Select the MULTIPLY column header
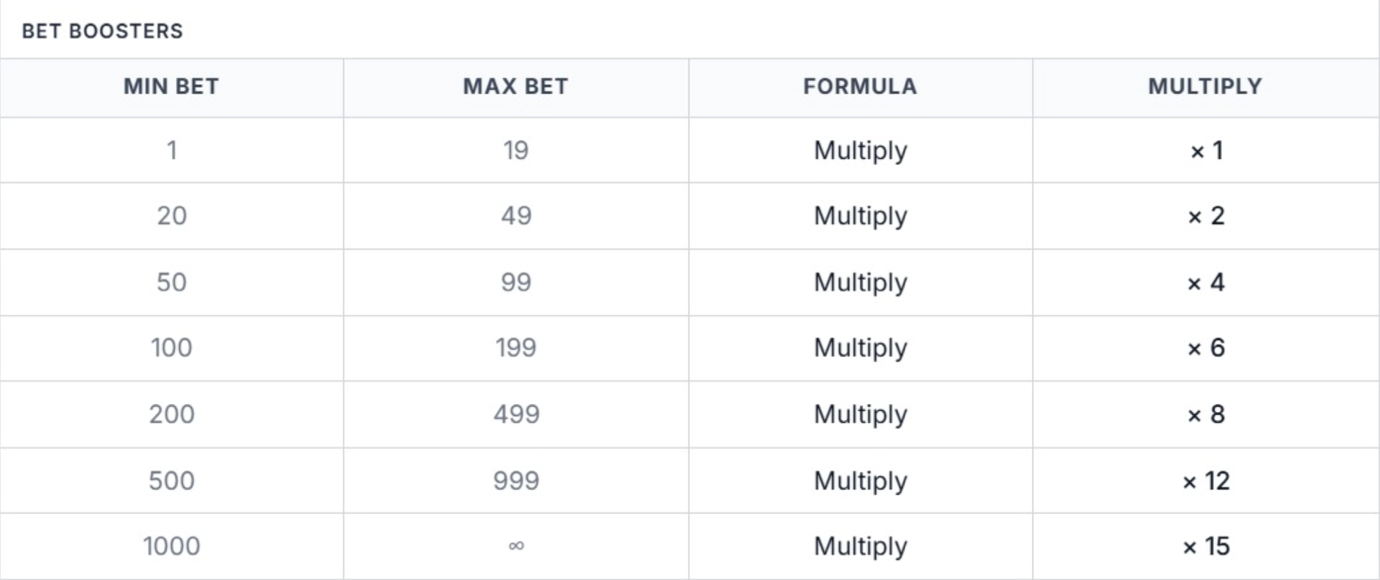The image size is (1380, 580). 1205,87
